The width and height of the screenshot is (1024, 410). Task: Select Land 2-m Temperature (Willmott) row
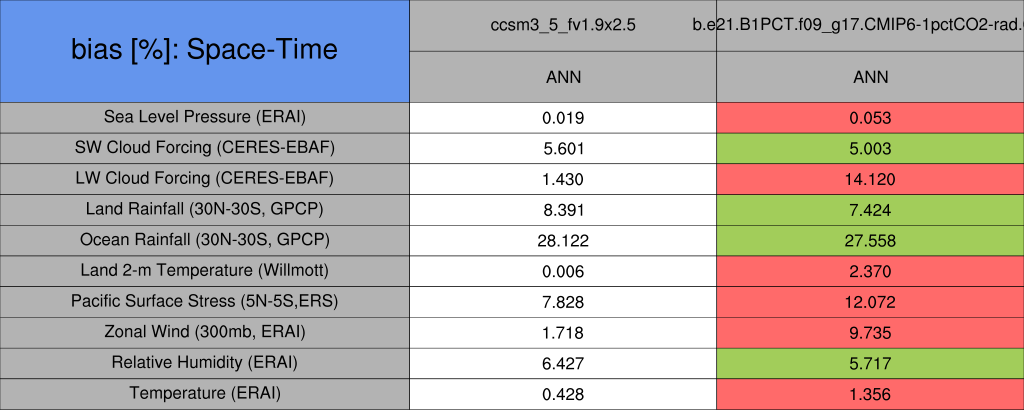(205, 271)
